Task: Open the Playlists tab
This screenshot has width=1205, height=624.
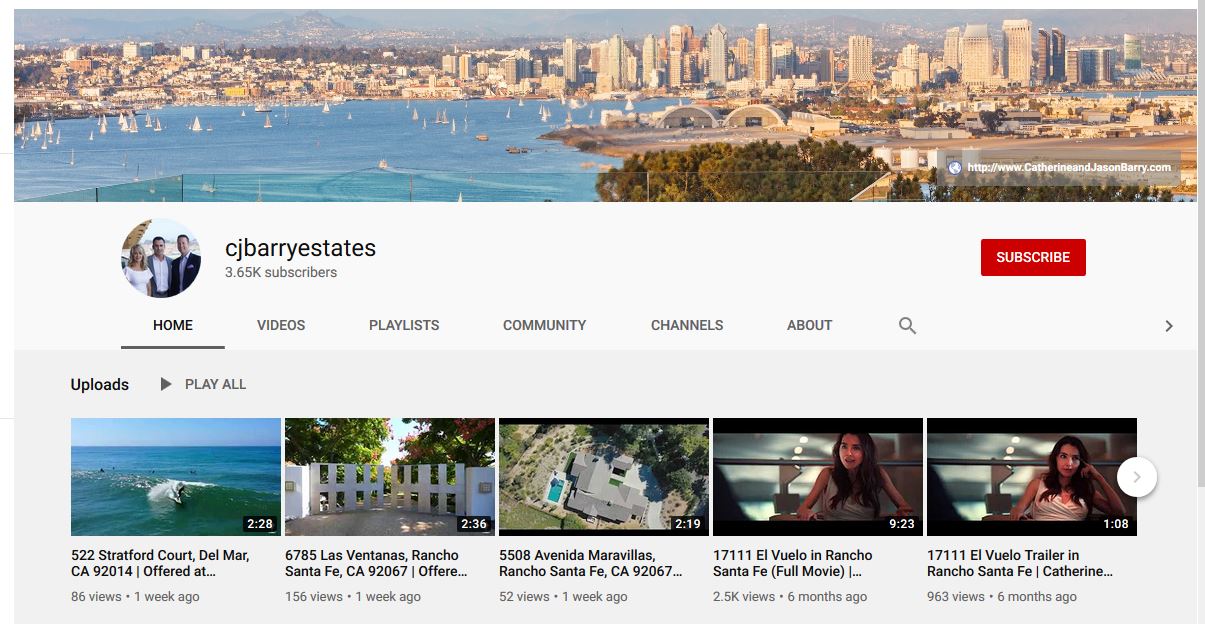Action: [x=404, y=325]
